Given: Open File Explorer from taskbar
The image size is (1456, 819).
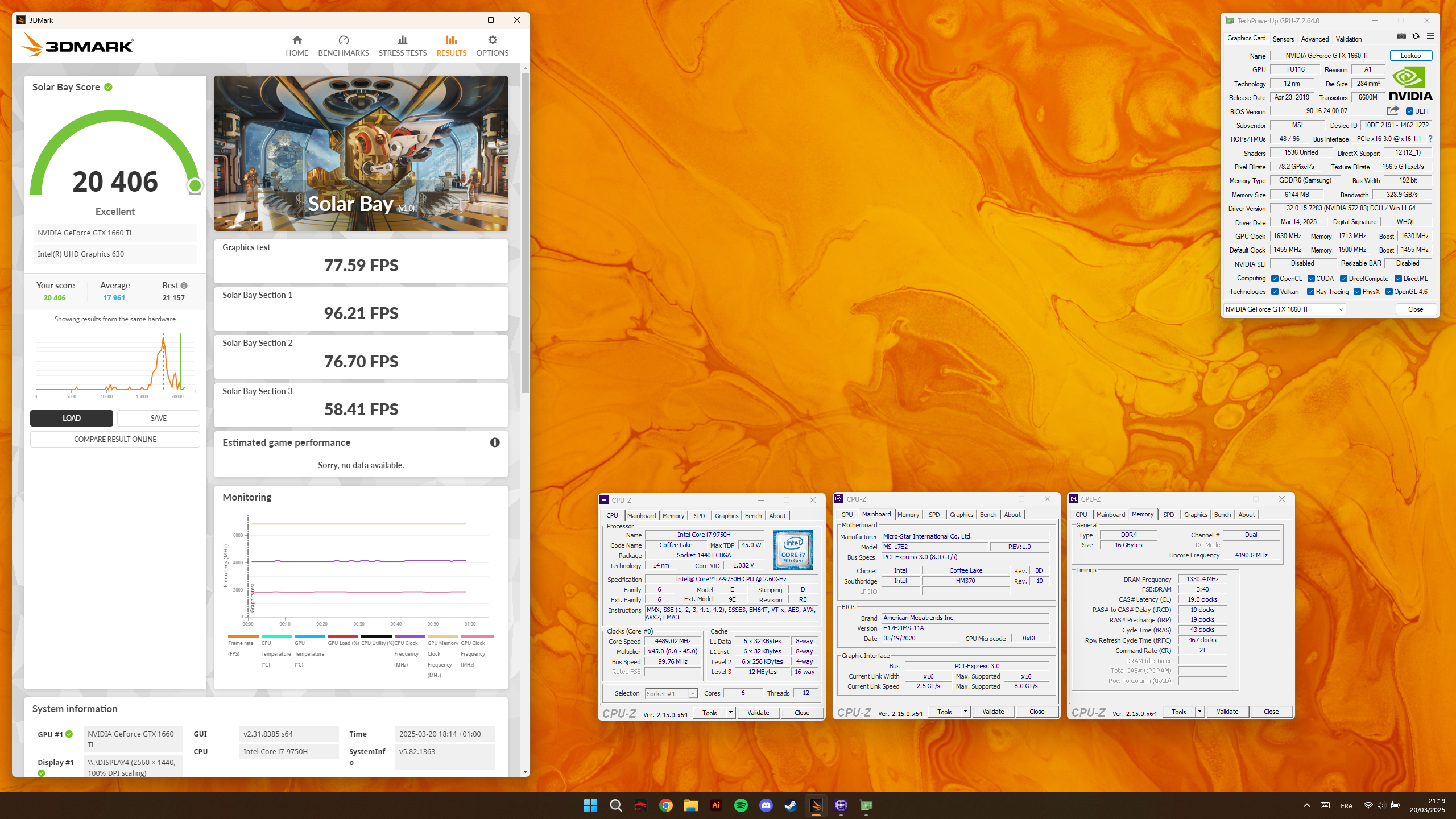Looking at the screenshot, I should pos(690,805).
